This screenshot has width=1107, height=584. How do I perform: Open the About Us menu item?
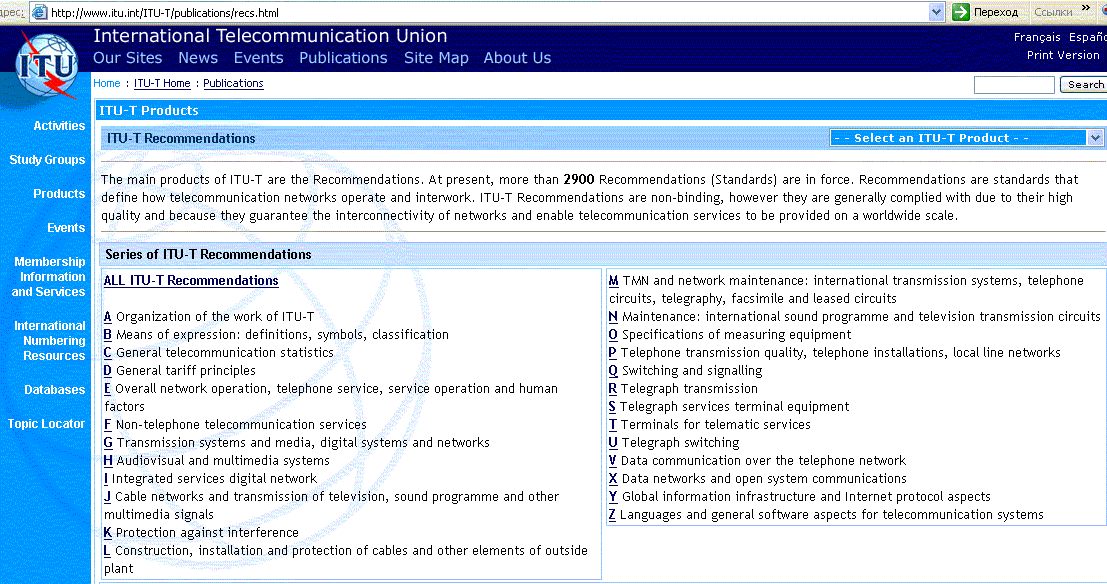pos(517,58)
